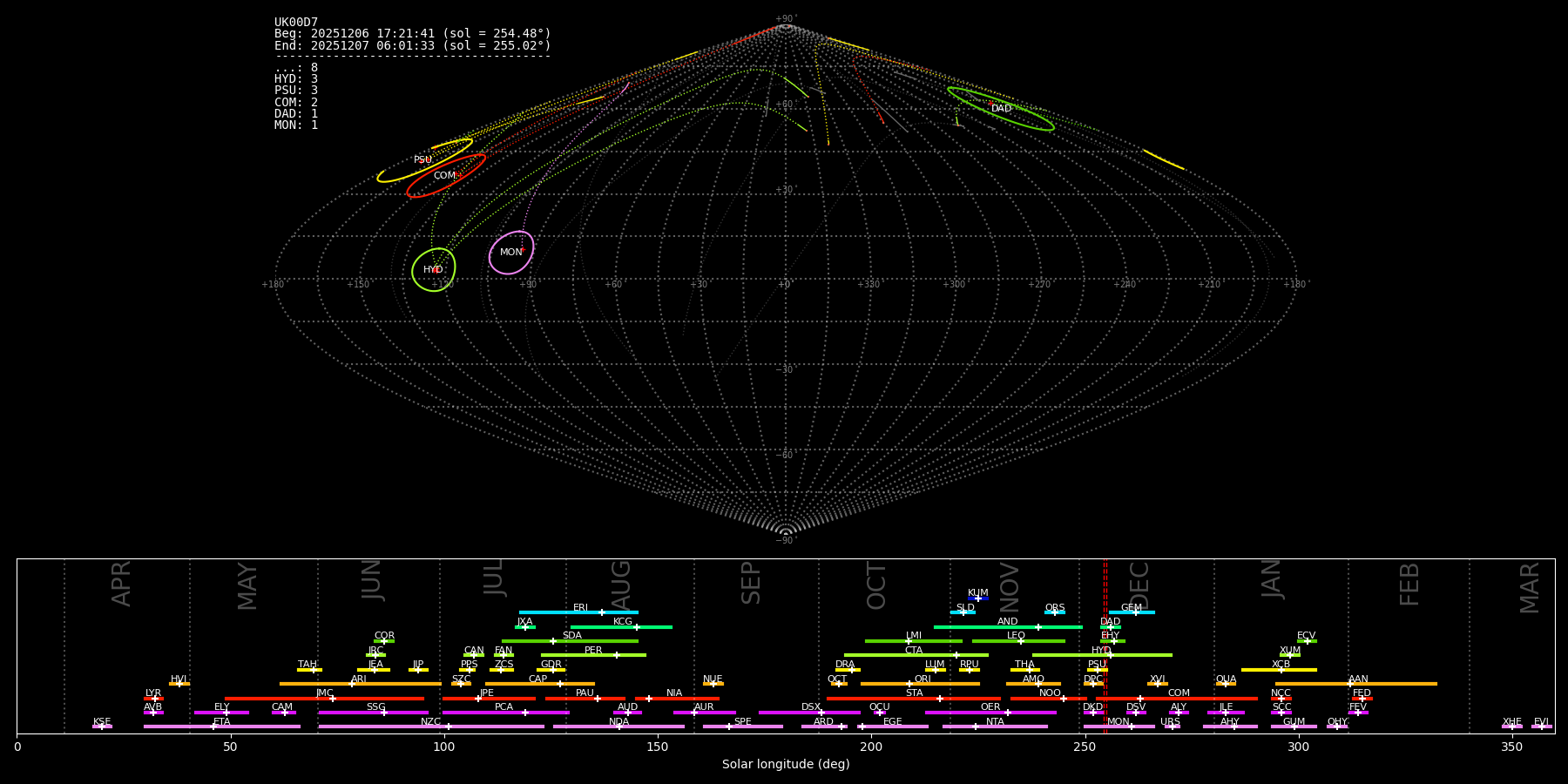The image size is (1568, 784).
Task: Click the pink ETA shower bar
Action: point(222,727)
